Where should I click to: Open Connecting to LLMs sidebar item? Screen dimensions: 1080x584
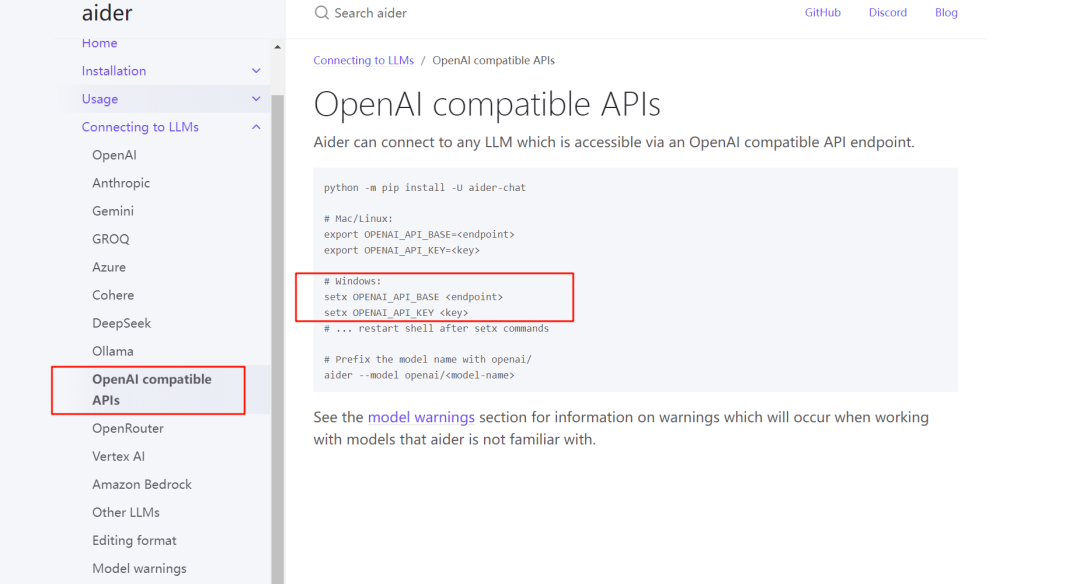[x=140, y=127]
